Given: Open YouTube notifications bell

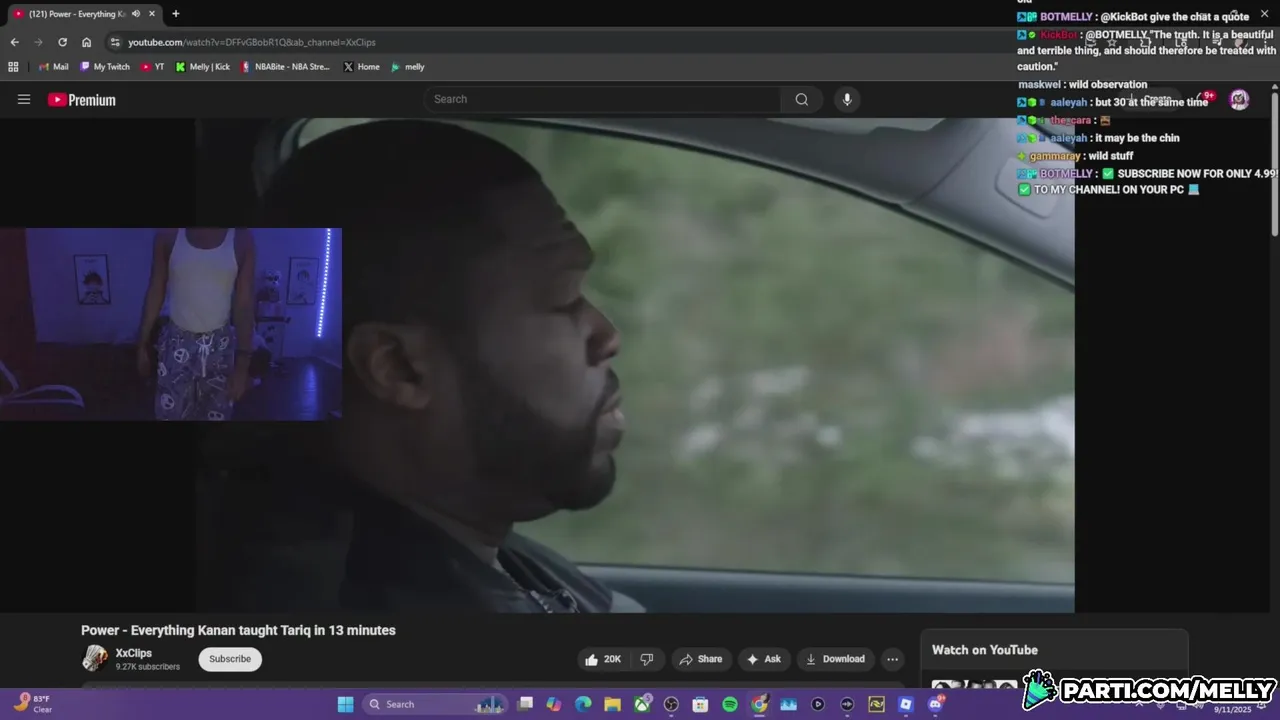Looking at the screenshot, I should coord(1206,99).
